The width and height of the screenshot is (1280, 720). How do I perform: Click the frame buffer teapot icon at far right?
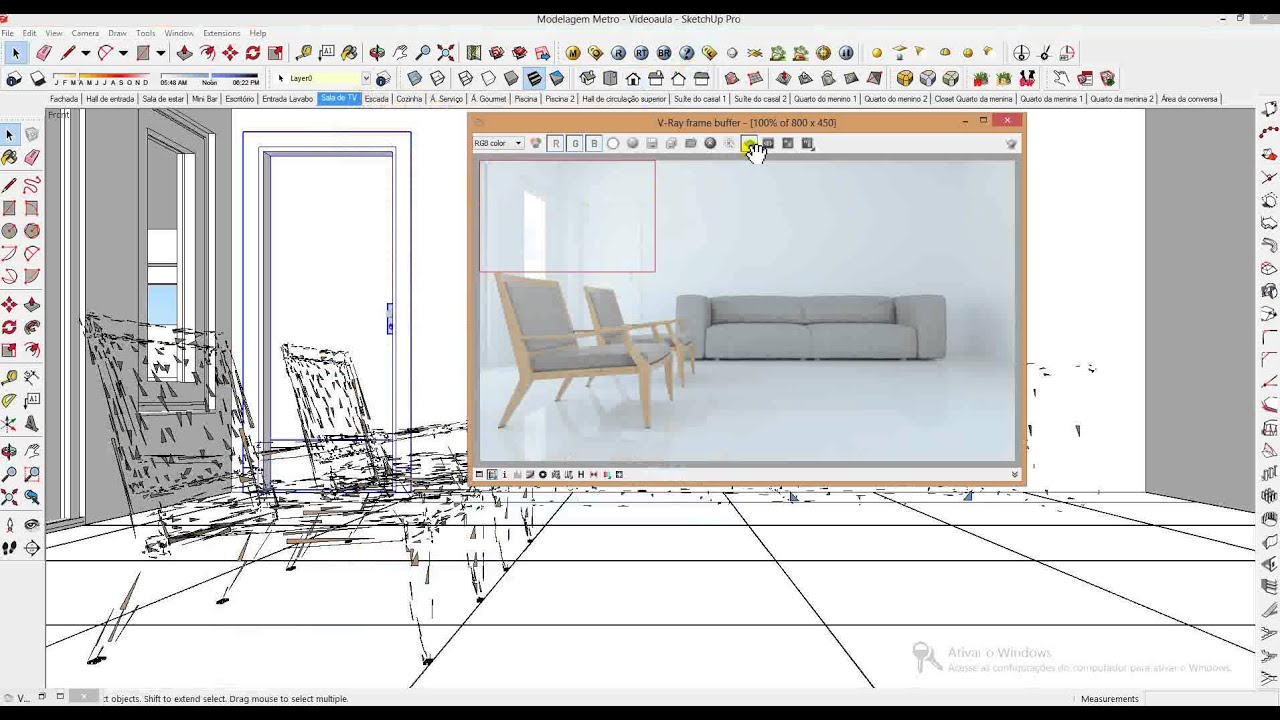1011,144
